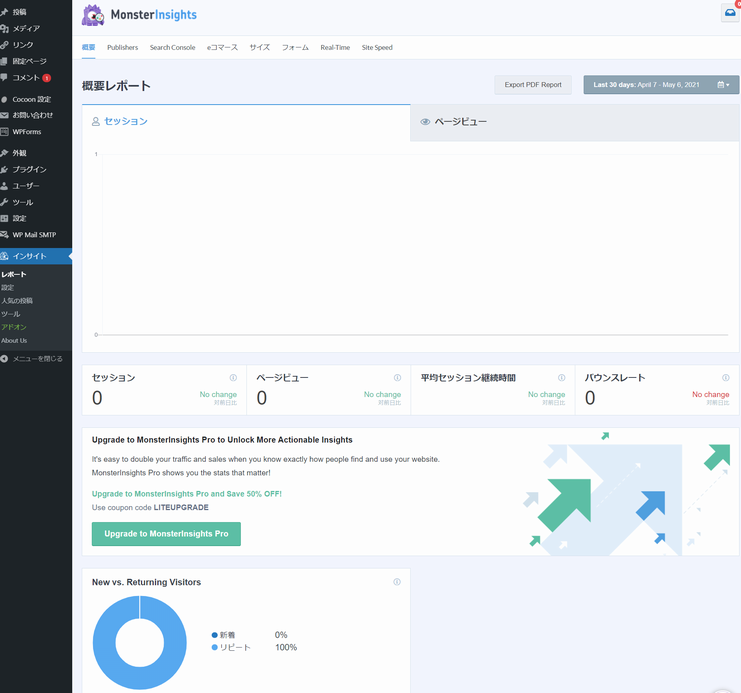Viewport: 741px width, 693px height.
Task: Click the Save 50% OFF upgrade link
Action: coord(187,494)
